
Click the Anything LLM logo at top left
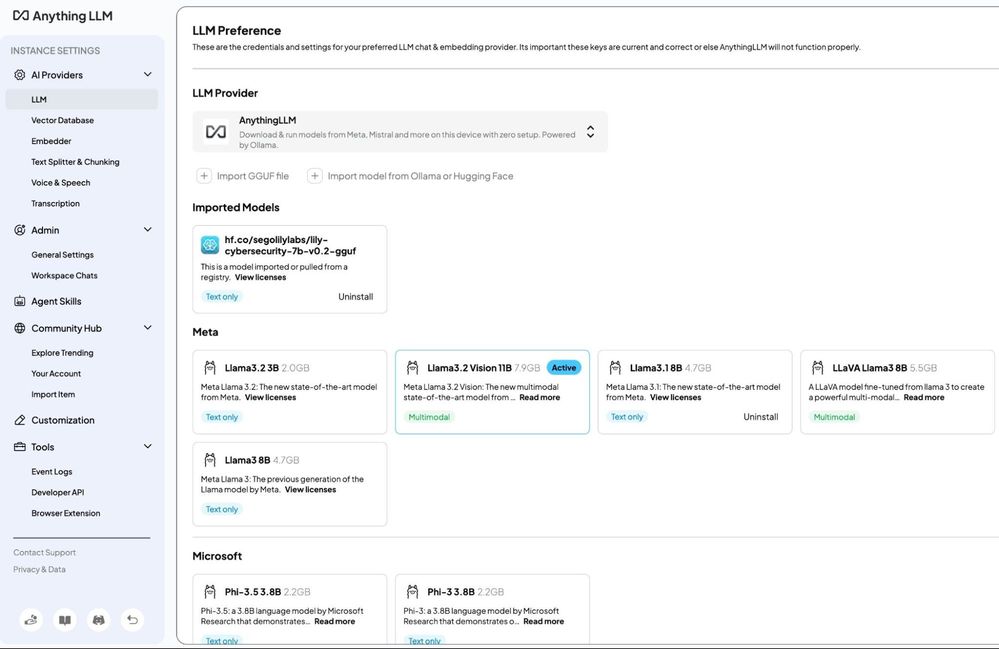click(x=62, y=16)
